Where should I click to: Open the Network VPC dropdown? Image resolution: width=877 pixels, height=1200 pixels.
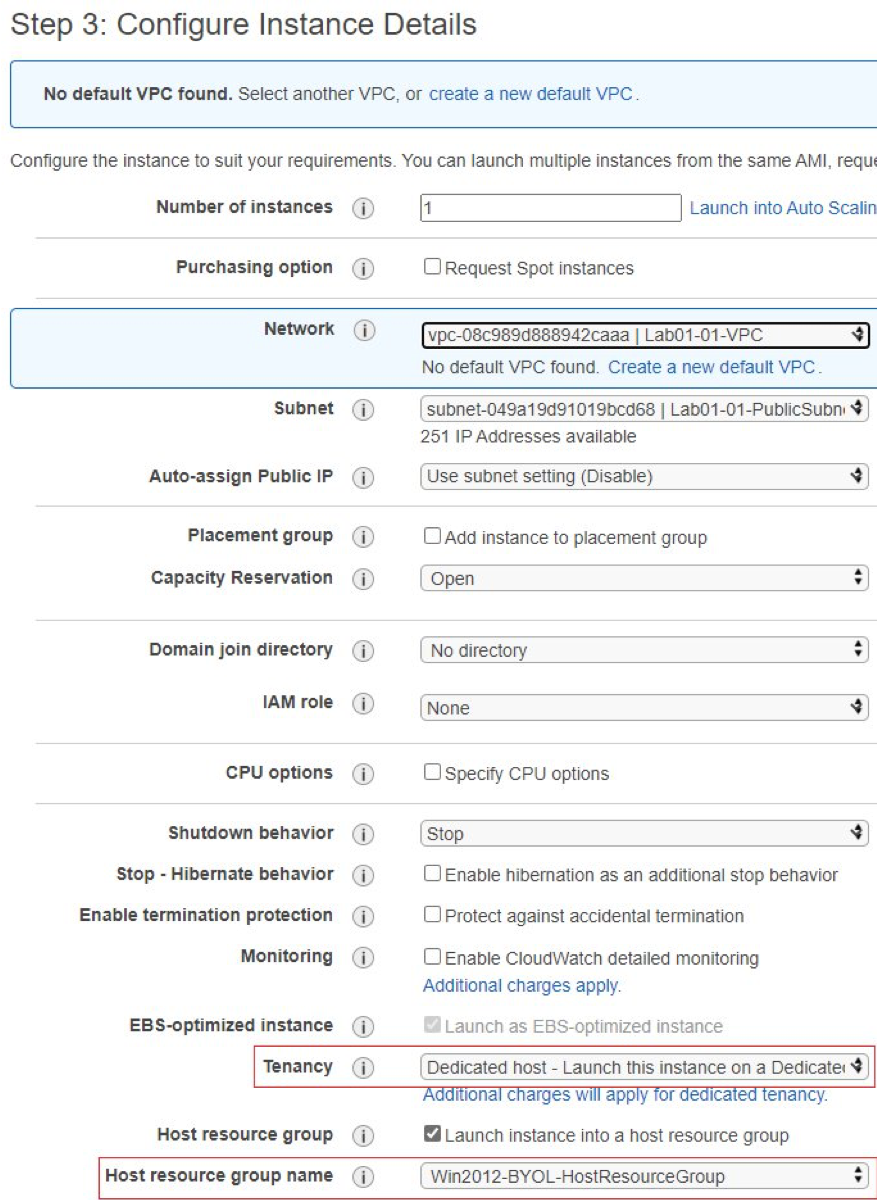pyautogui.click(x=645, y=336)
